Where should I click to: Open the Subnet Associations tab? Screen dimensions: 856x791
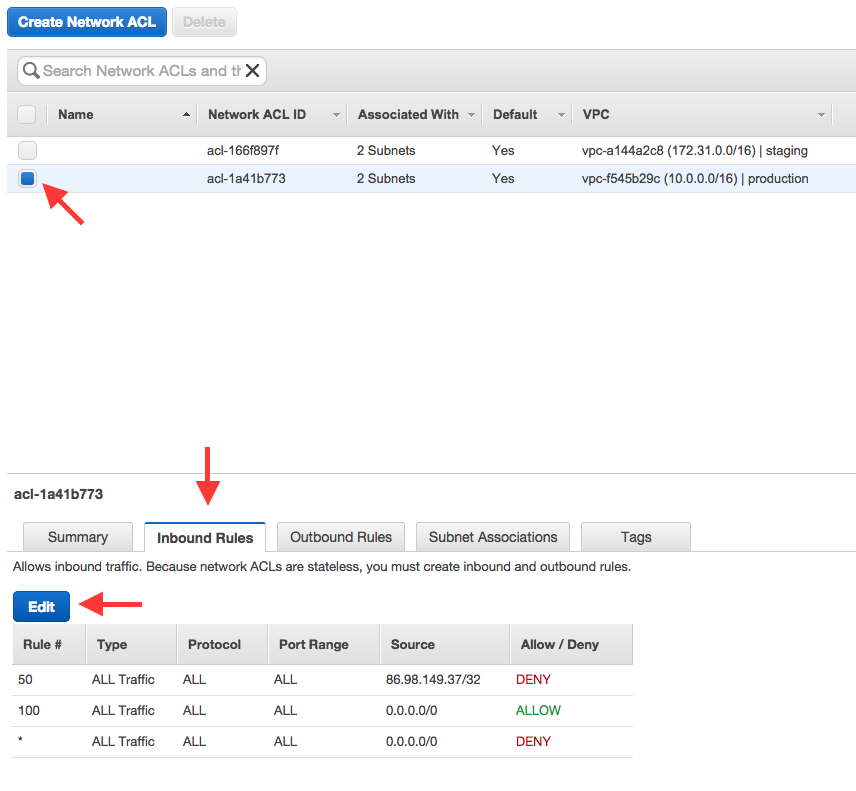pyautogui.click(x=493, y=537)
